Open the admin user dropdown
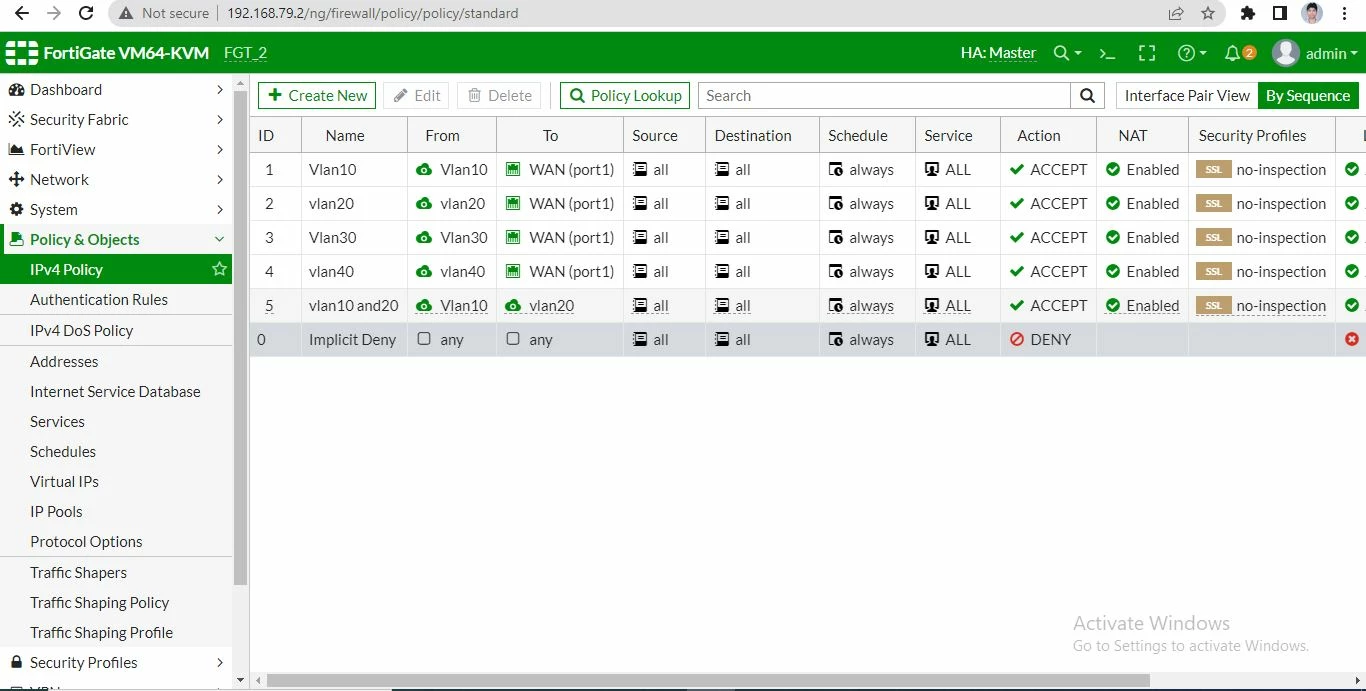The height and width of the screenshot is (691, 1366). [x=1314, y=53]
